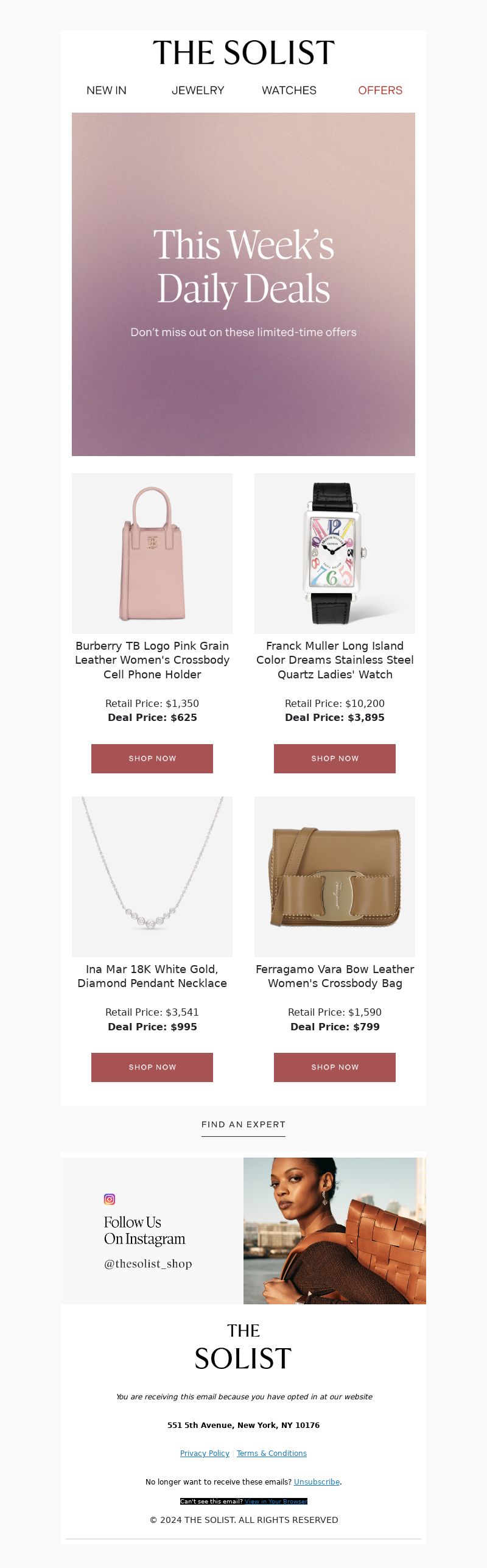The width and height of the screenshot is (487, 1568).
Task: Select the OFFERS menu link
Action: (x=380, y=90)
